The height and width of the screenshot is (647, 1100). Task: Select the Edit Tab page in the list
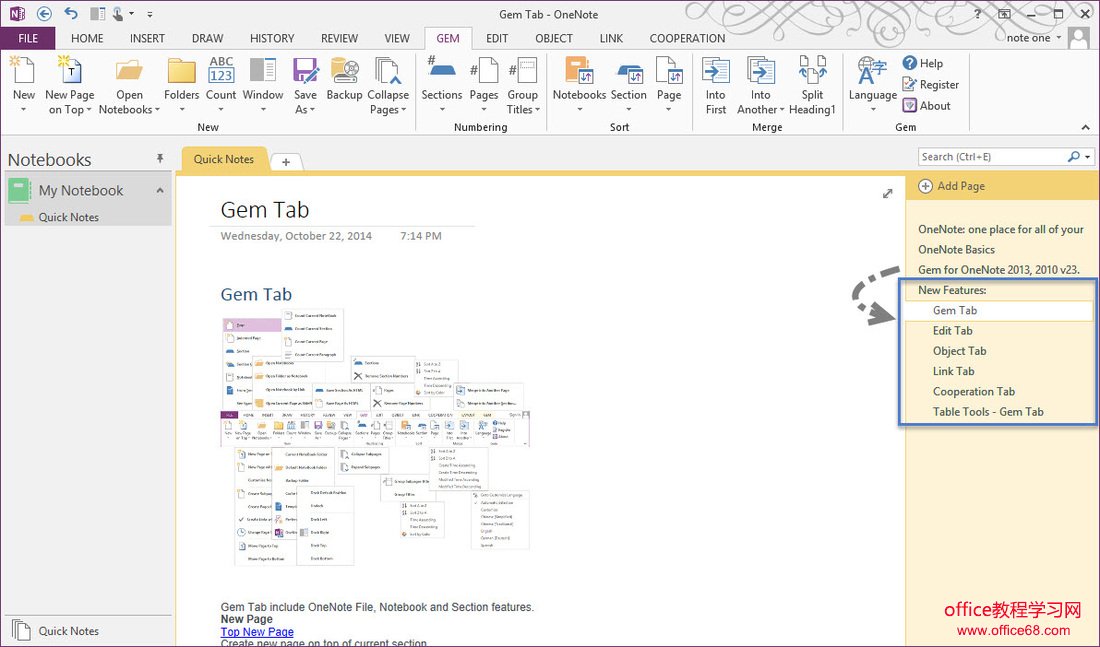(x=952, y=331)
